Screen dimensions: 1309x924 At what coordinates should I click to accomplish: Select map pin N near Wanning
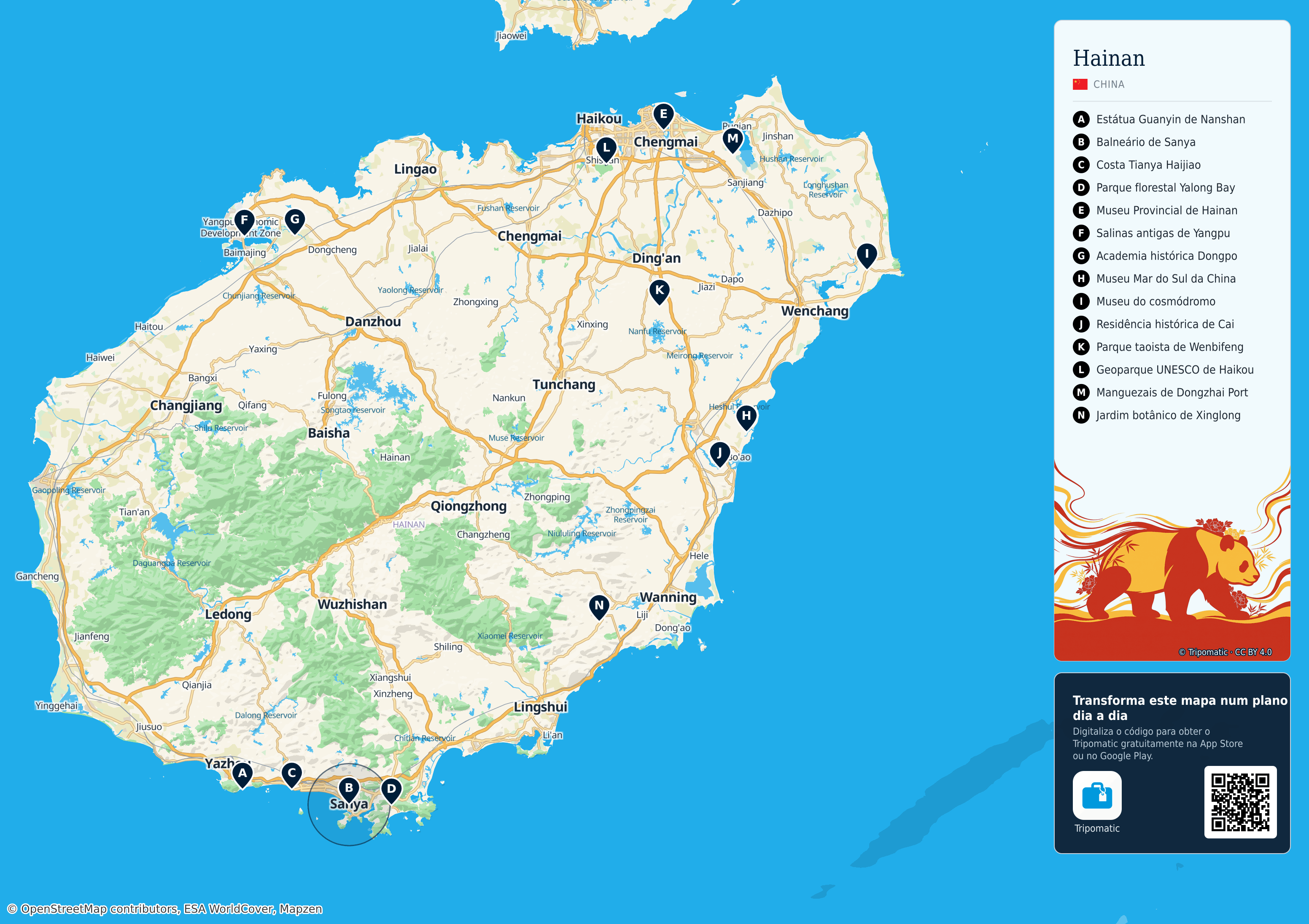(599, 608)
